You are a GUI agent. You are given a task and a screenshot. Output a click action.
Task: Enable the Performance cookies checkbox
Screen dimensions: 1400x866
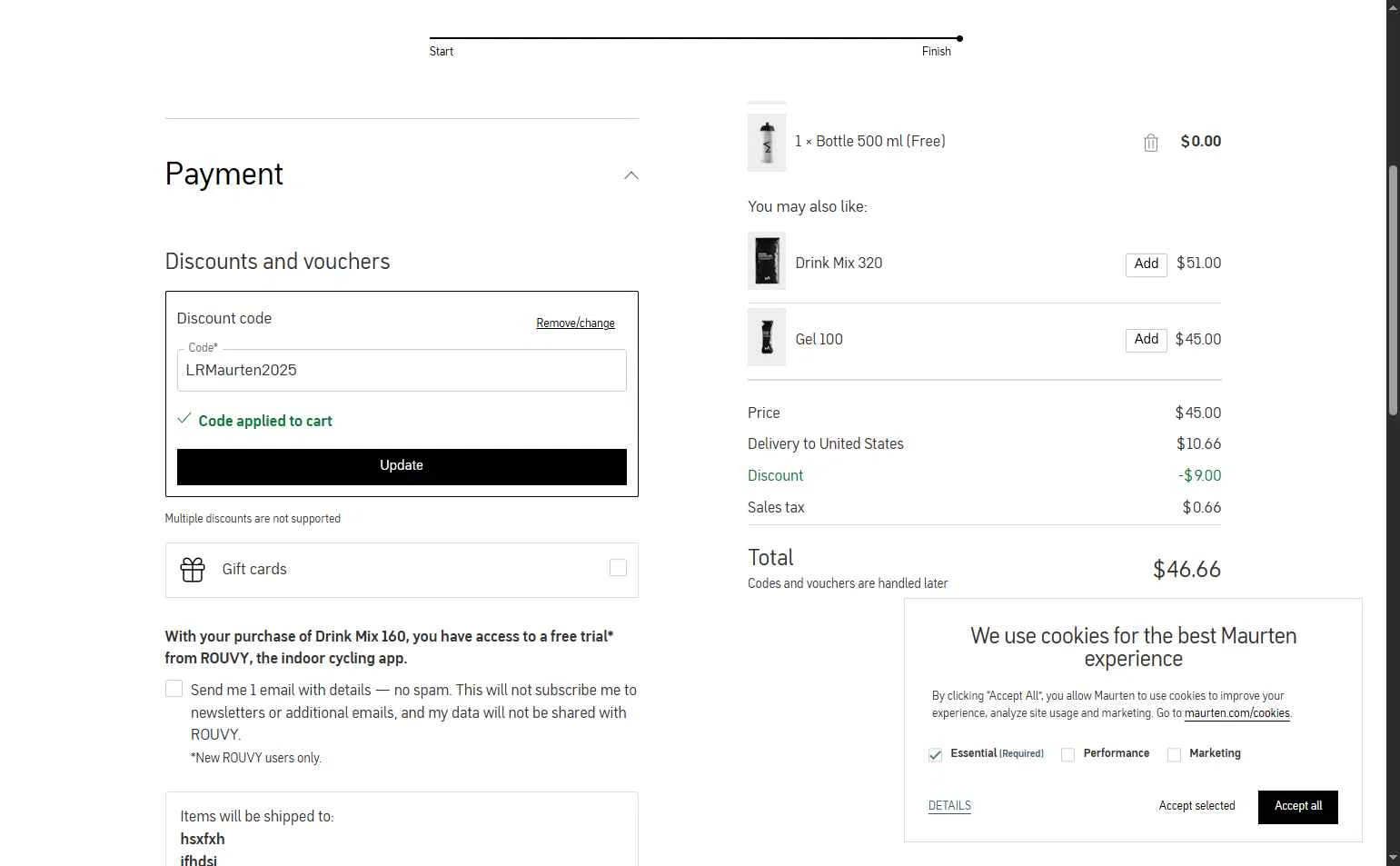(x=1067, y=755)
